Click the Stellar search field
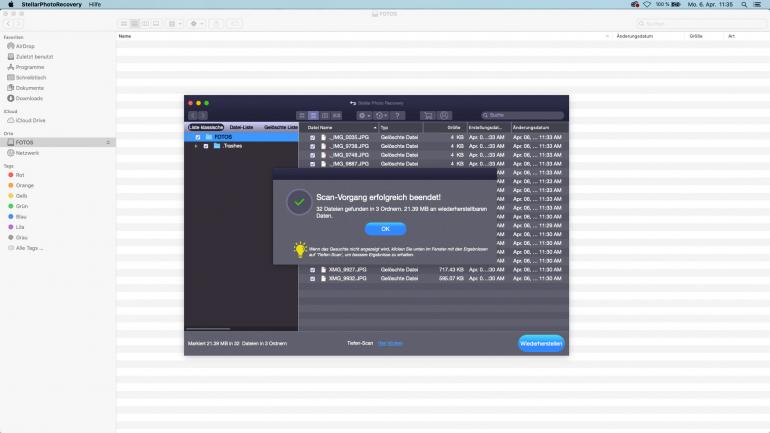The height and width of the screenshot is (433, 770). (x=522, y=115)
